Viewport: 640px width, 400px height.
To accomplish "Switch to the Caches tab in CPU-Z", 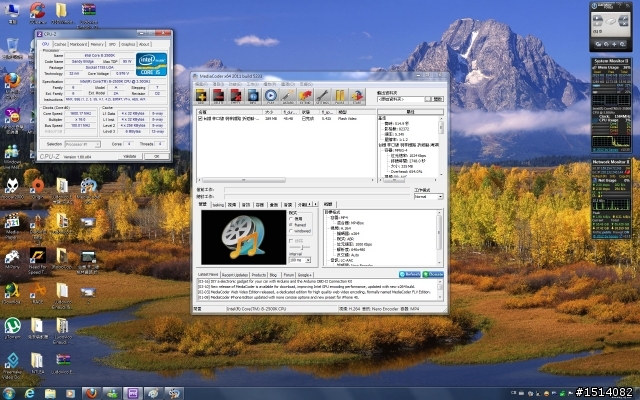I will tap(60, 44).
